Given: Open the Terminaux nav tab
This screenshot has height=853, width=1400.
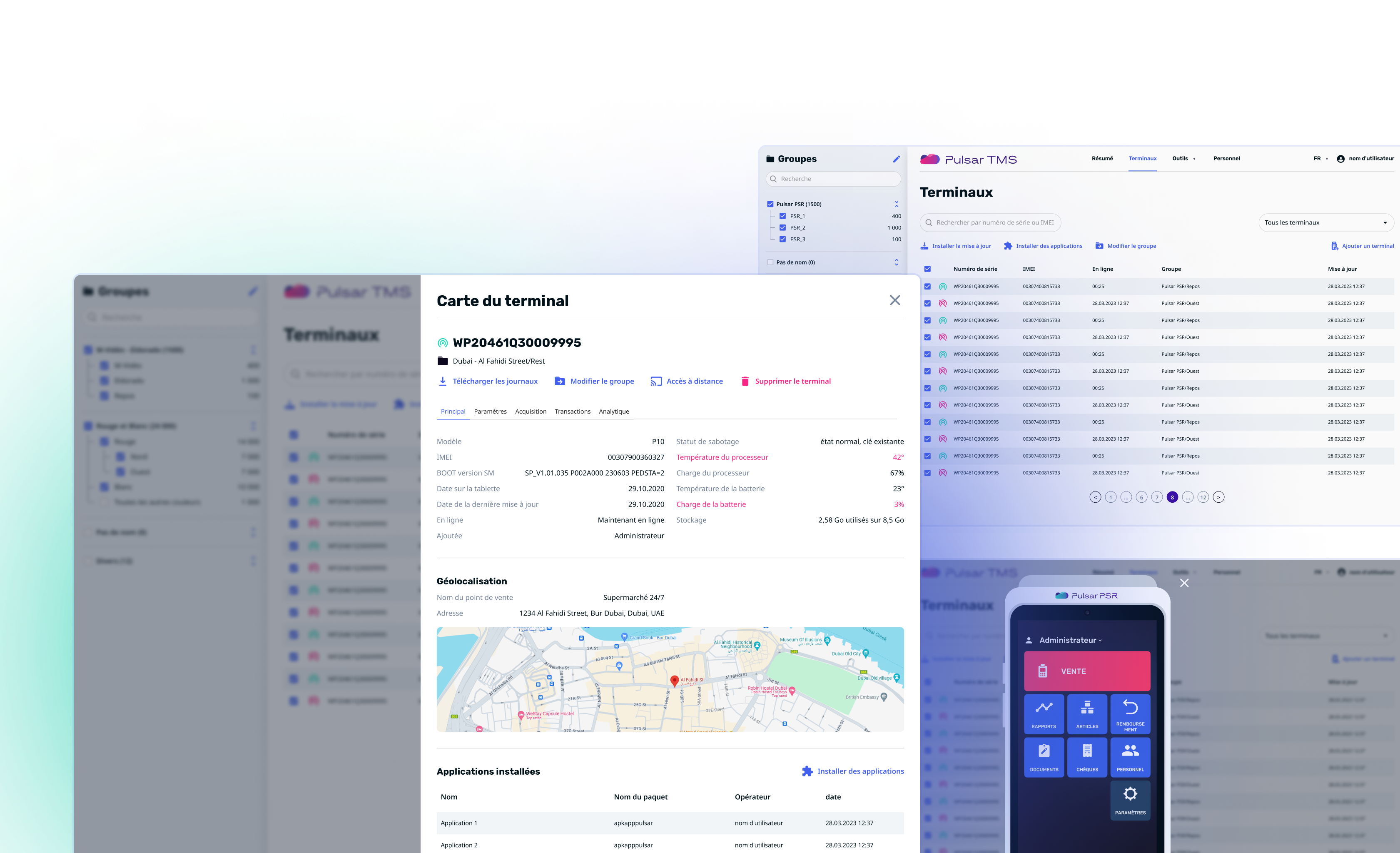Looking at the screenshot, I should [1143, 159].
